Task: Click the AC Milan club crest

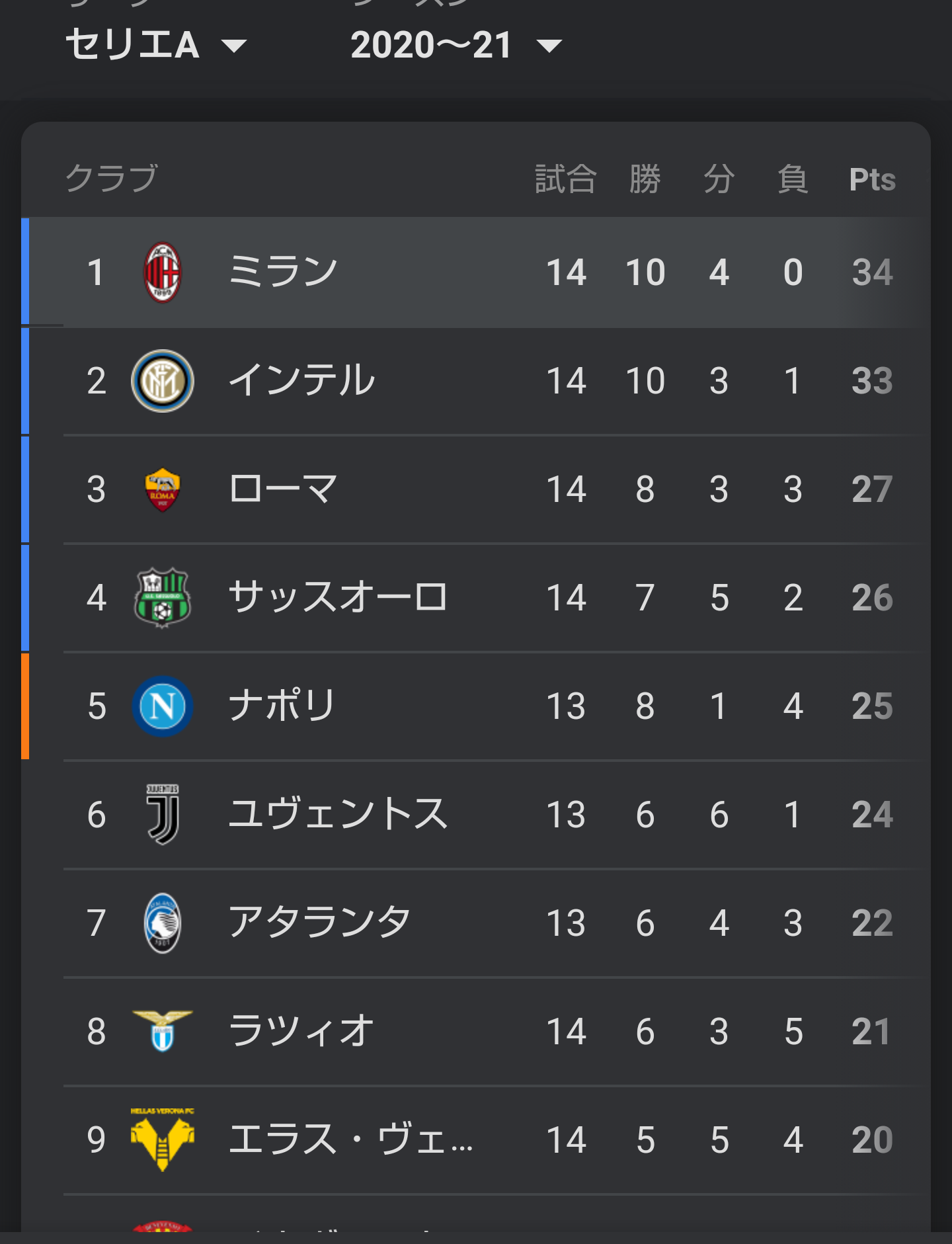Action: [163, 272]
